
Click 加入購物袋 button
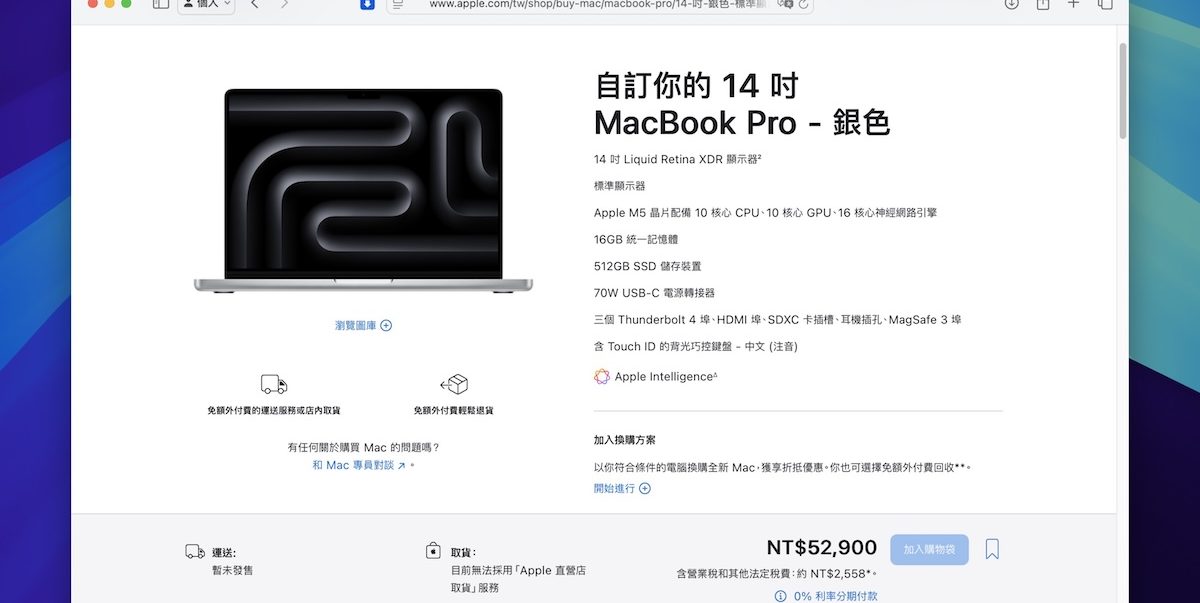[x=929, y=549]
